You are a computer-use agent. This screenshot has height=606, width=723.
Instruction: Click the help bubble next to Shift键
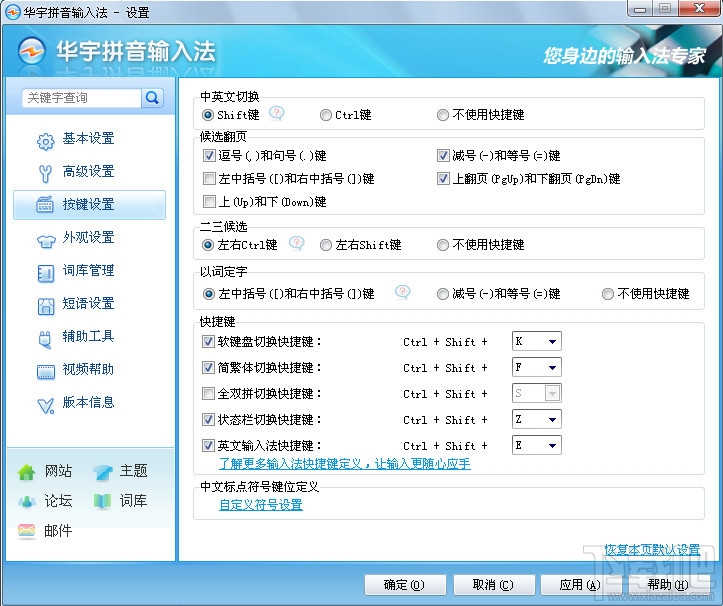point(277,113)
